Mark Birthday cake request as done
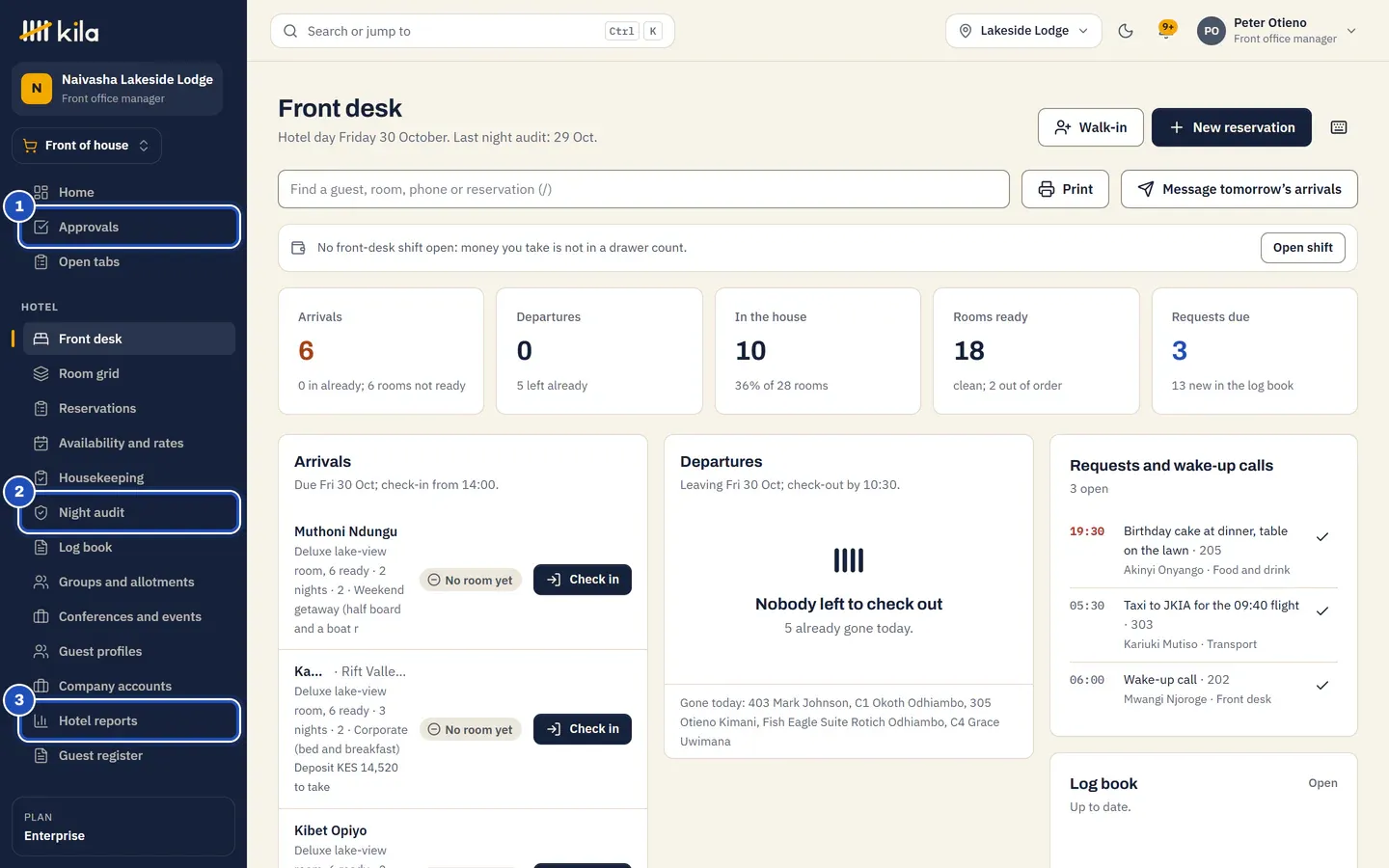The width and height of the screenshot is (1389, 868). click(1322, 537)
